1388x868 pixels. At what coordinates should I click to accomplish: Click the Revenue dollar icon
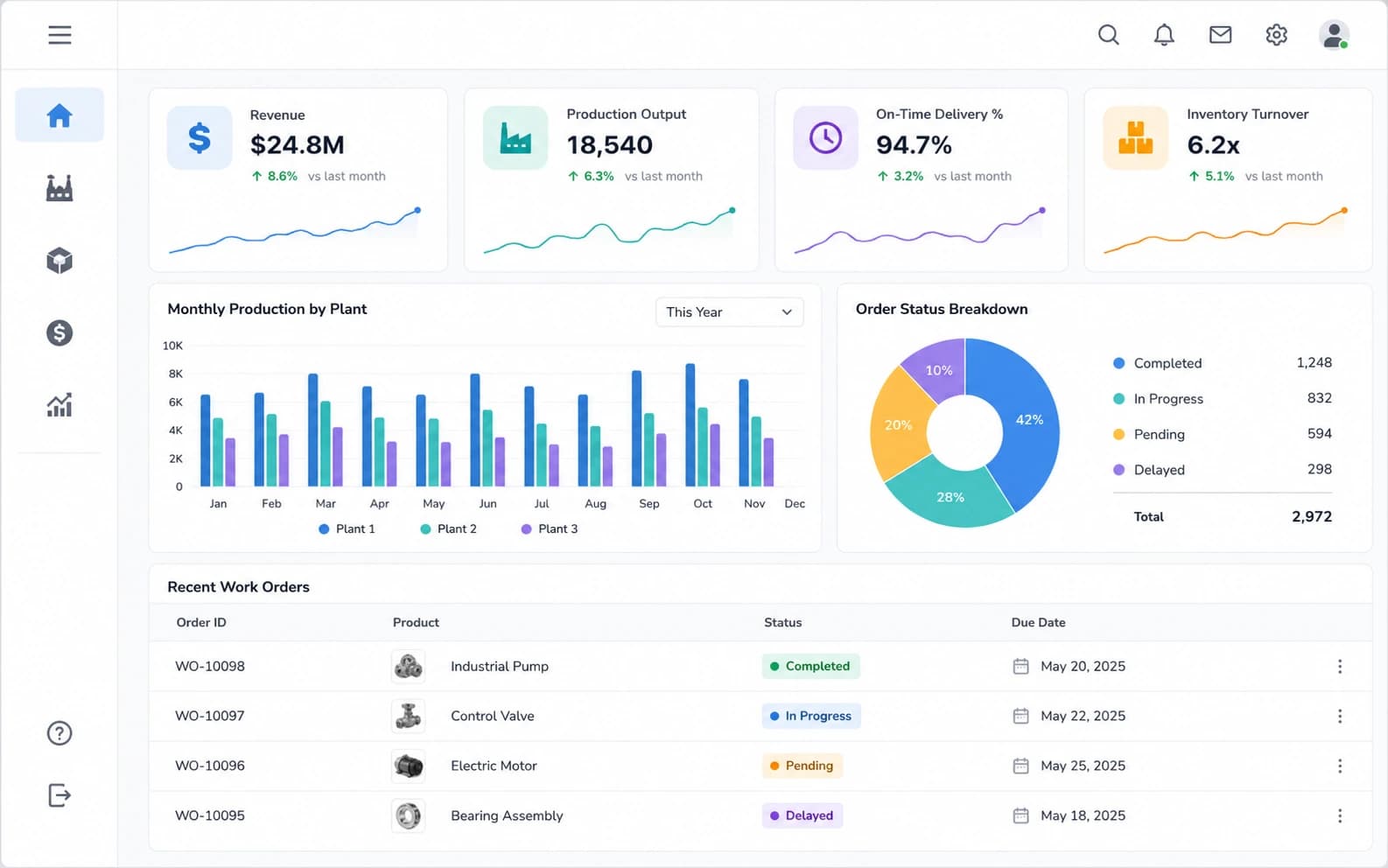(200, 137)
